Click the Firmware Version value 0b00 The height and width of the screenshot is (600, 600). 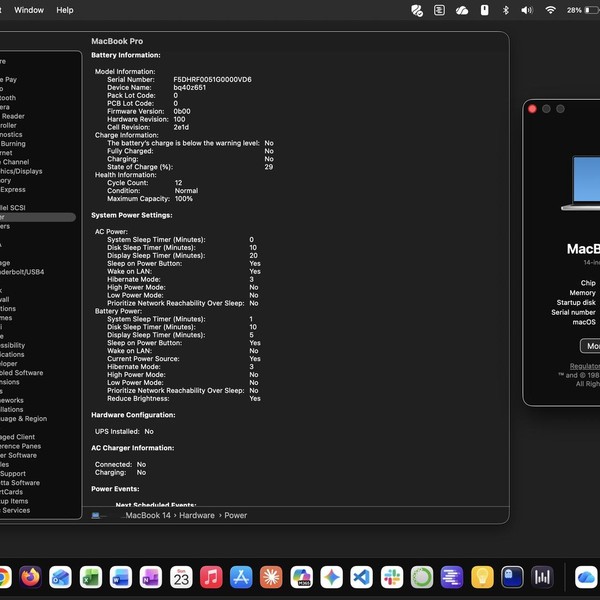point(182,111)
